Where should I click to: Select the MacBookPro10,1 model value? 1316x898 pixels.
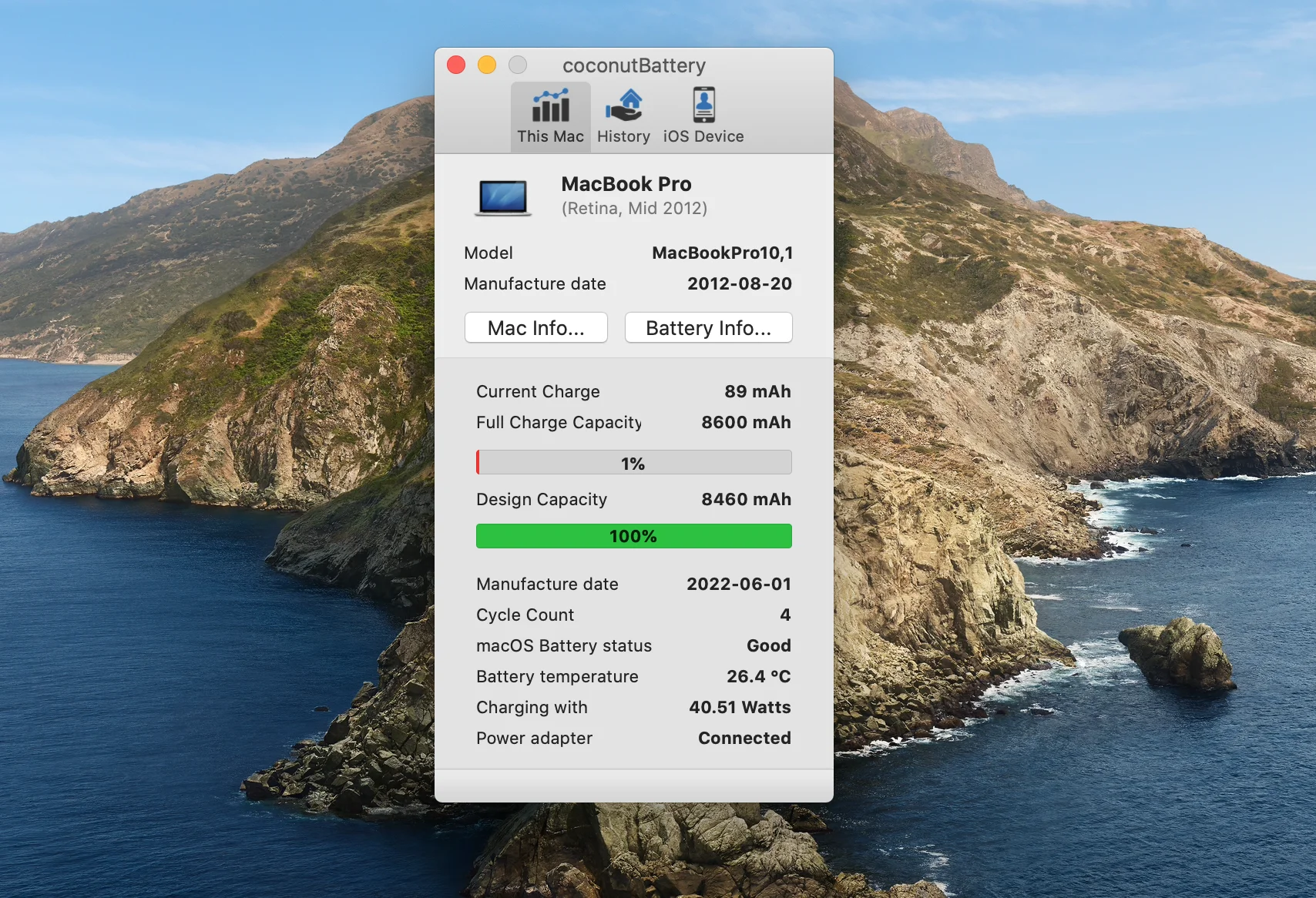tap(722, 253)
